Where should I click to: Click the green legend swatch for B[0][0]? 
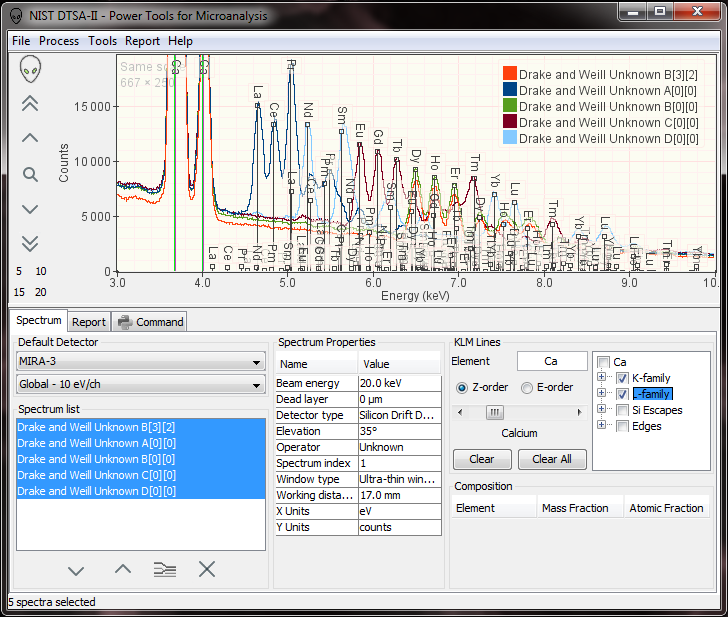[x=510, y=105]
